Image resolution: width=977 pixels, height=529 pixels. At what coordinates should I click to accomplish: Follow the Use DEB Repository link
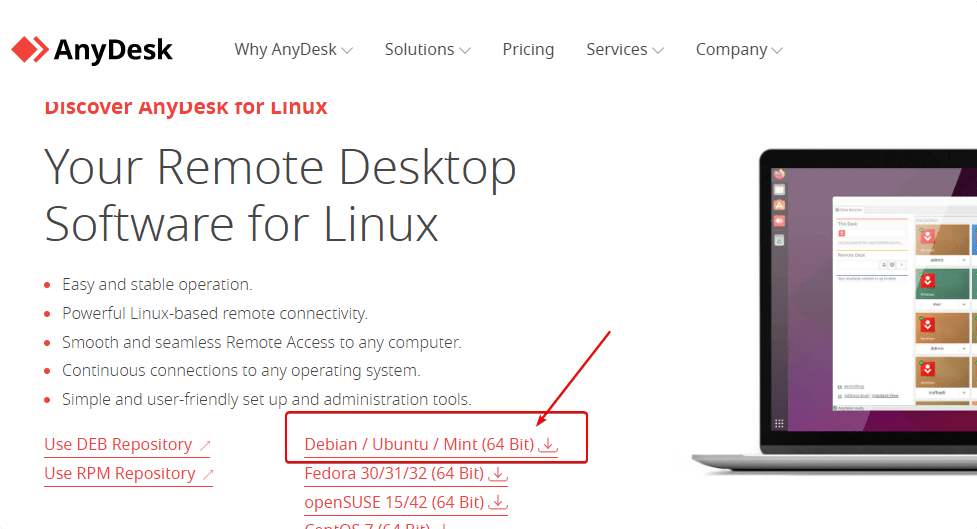tap(118, 444)
